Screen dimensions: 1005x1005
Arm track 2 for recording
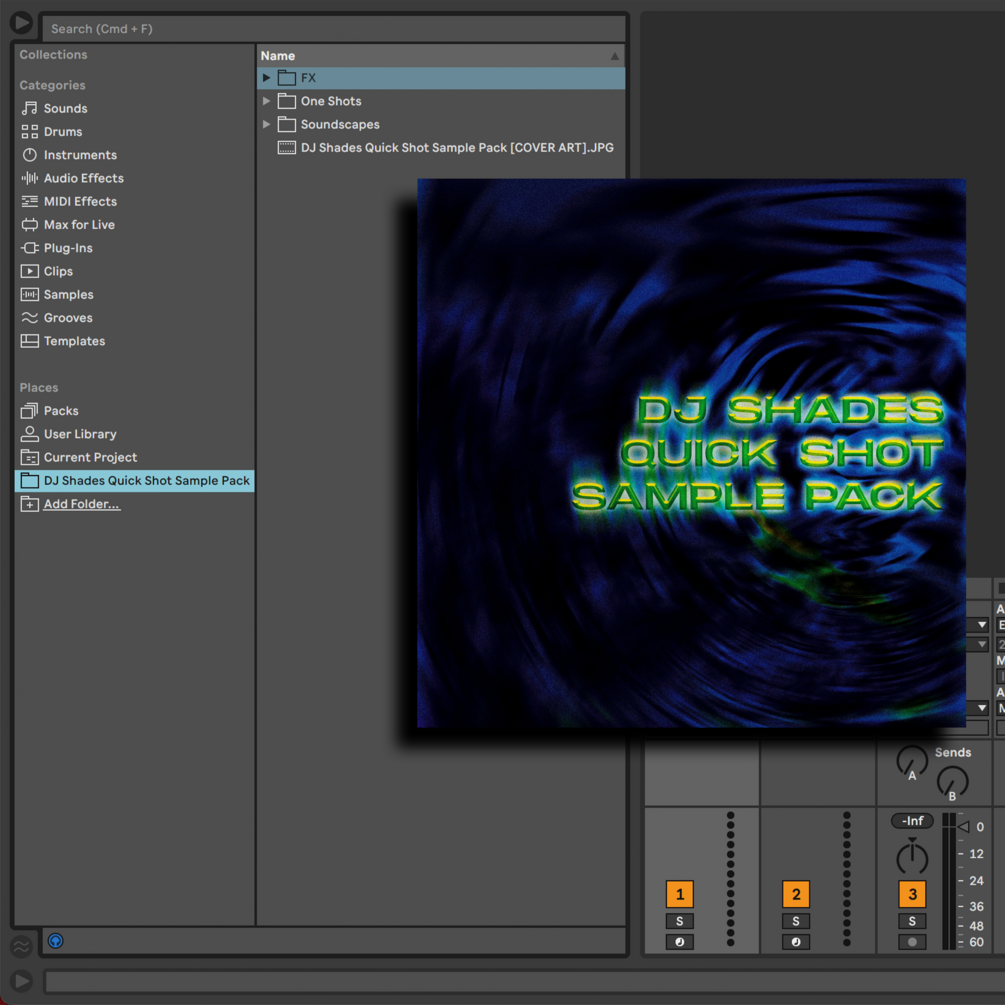796,942
